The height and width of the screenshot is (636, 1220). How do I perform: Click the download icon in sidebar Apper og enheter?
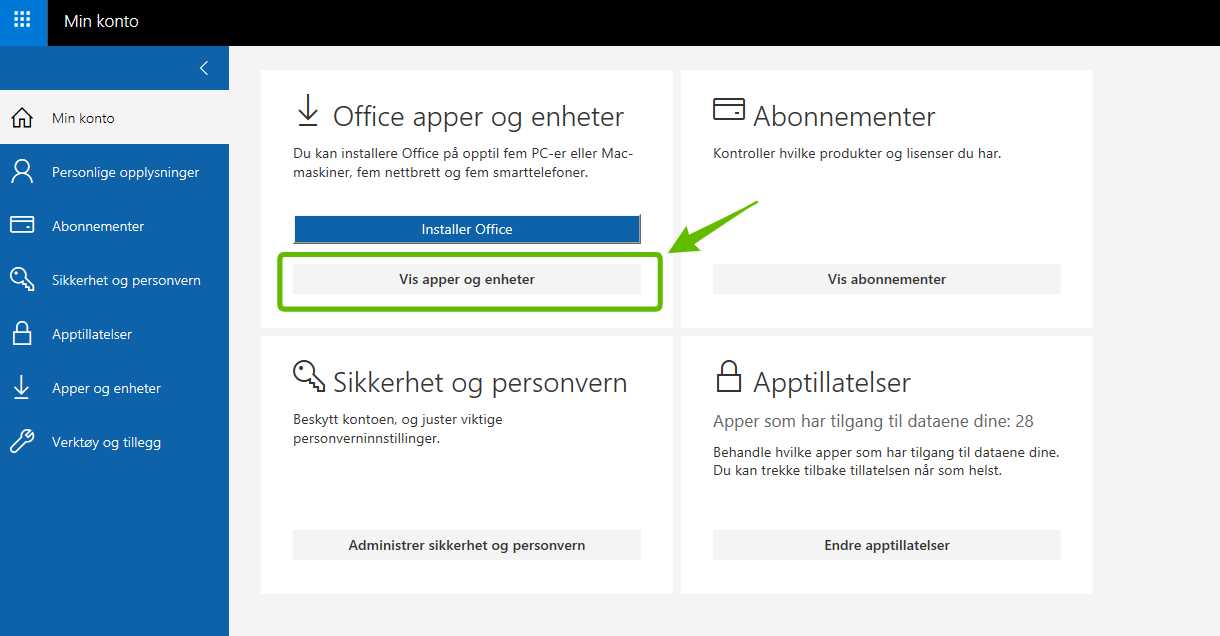click(x=21, y=388)
